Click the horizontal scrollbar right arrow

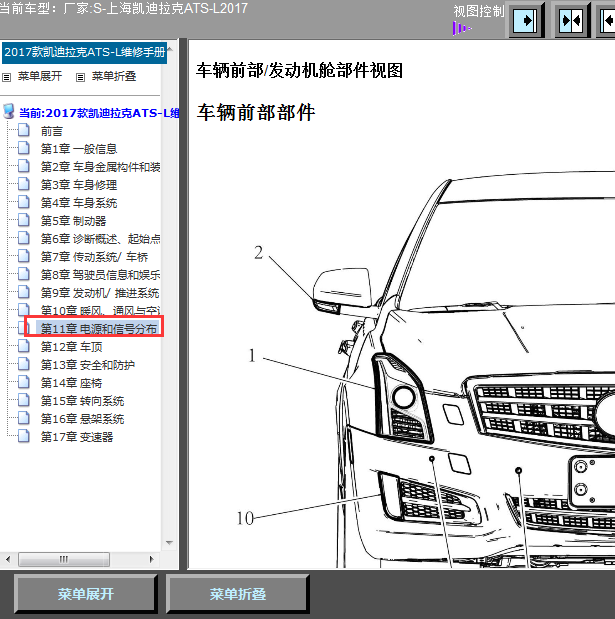152,559
